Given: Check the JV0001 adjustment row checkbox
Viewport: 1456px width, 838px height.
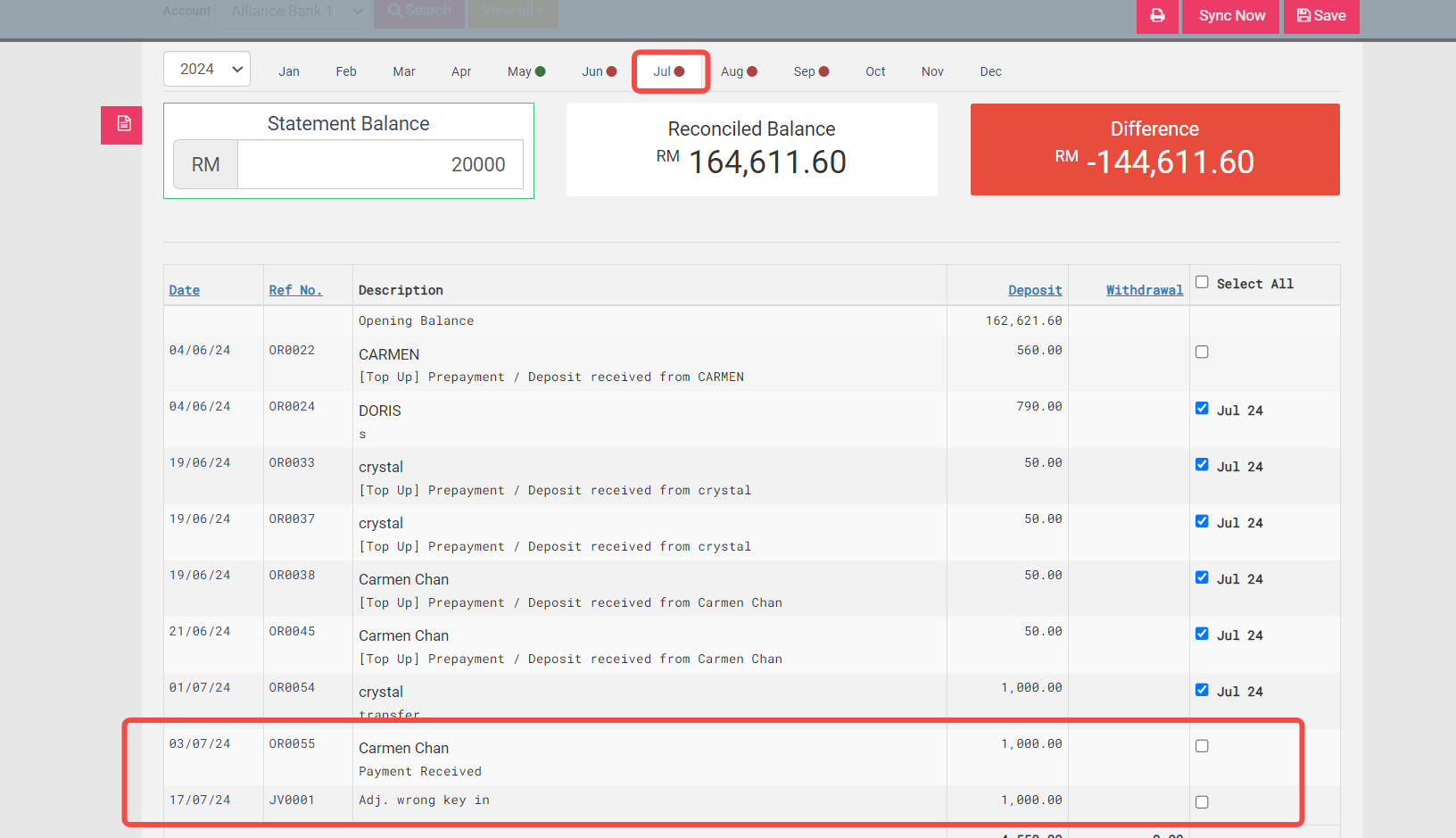Looking at the screenshot, I should 1202,801.
